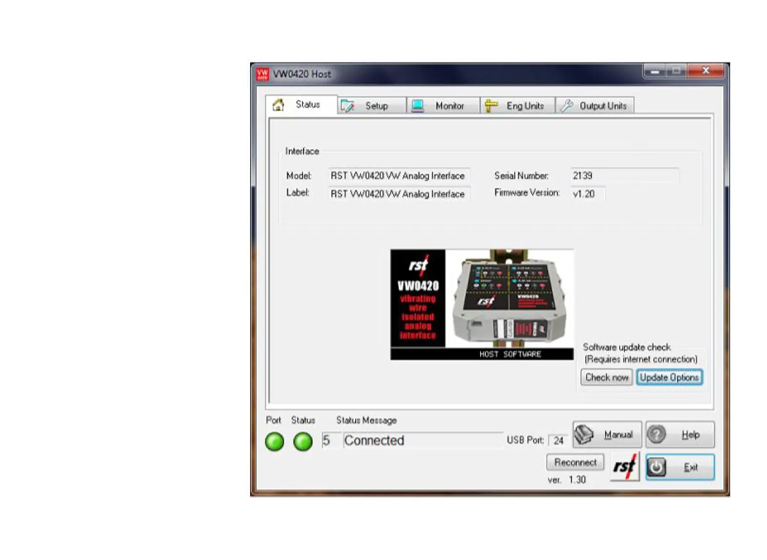Click the Label field
Viewport: 767px width, 560px height.
tap(399, 194)
